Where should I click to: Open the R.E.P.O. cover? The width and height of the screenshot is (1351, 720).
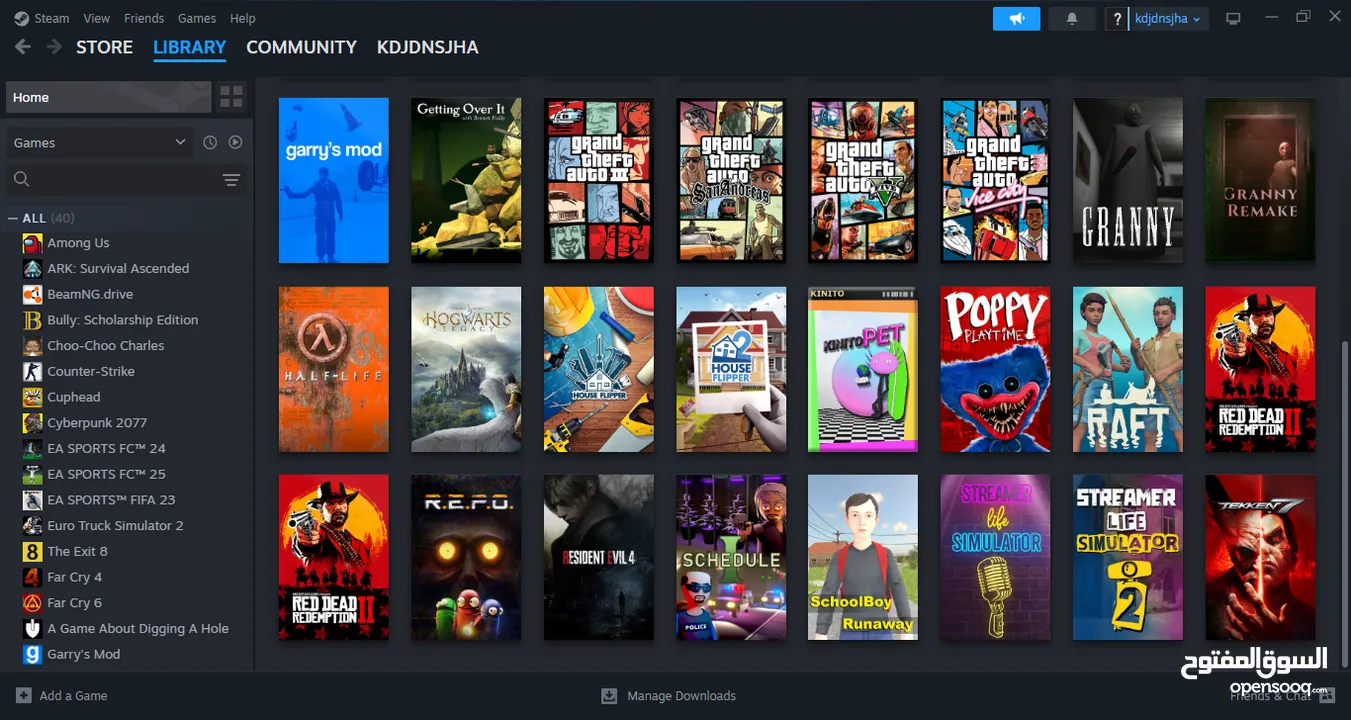(466, 557)
